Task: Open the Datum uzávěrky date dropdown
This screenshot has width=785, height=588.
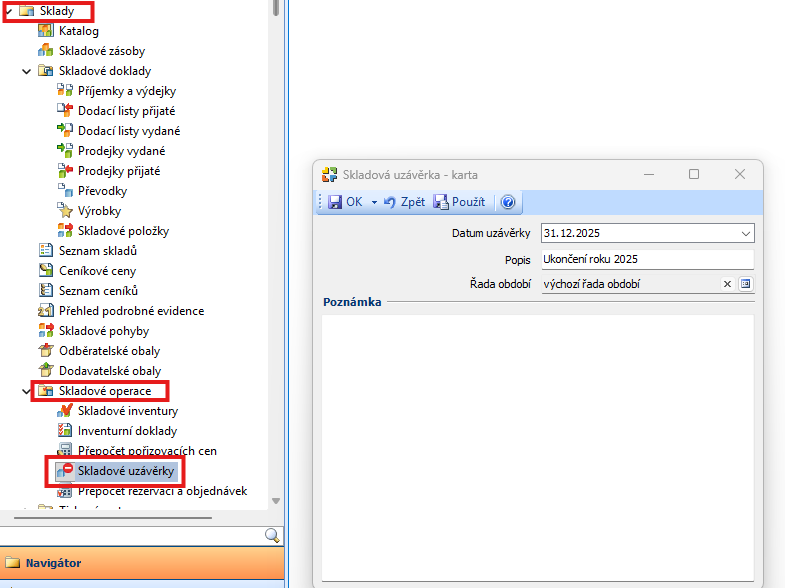Action: point(745,233)
